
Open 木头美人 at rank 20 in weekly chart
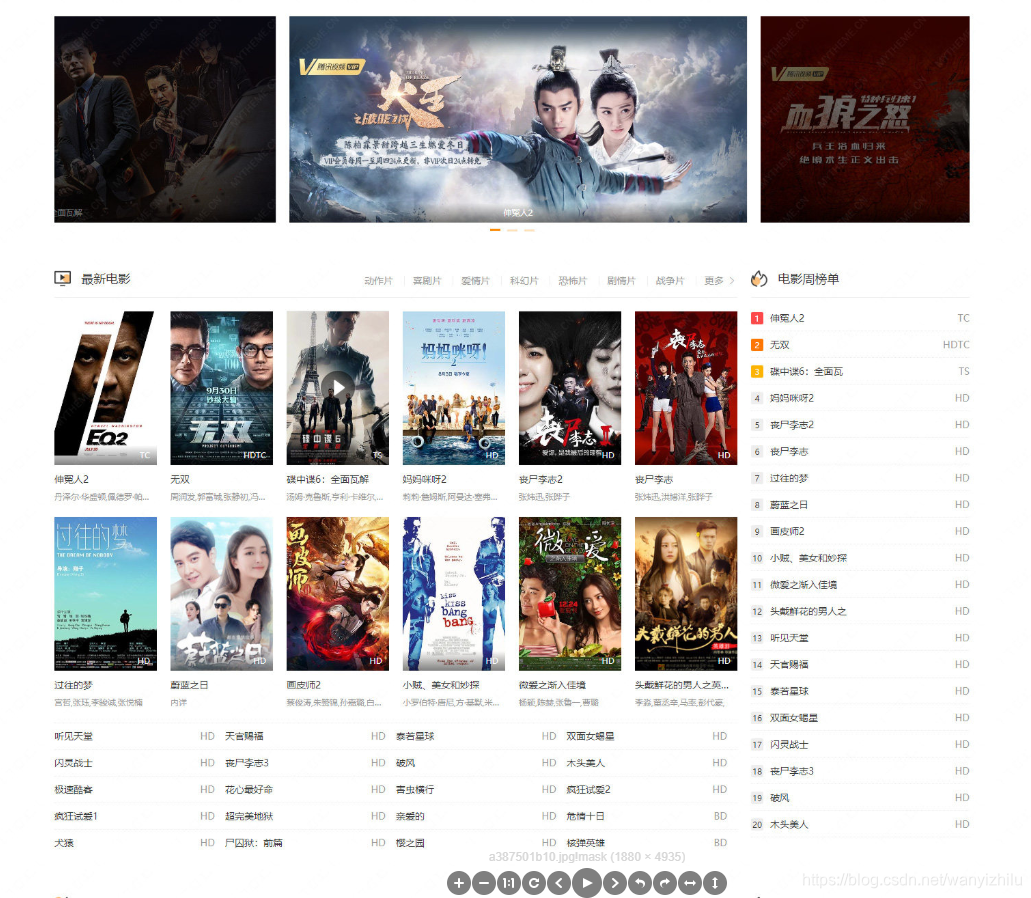pyautogui.click(x=789, y=824)
